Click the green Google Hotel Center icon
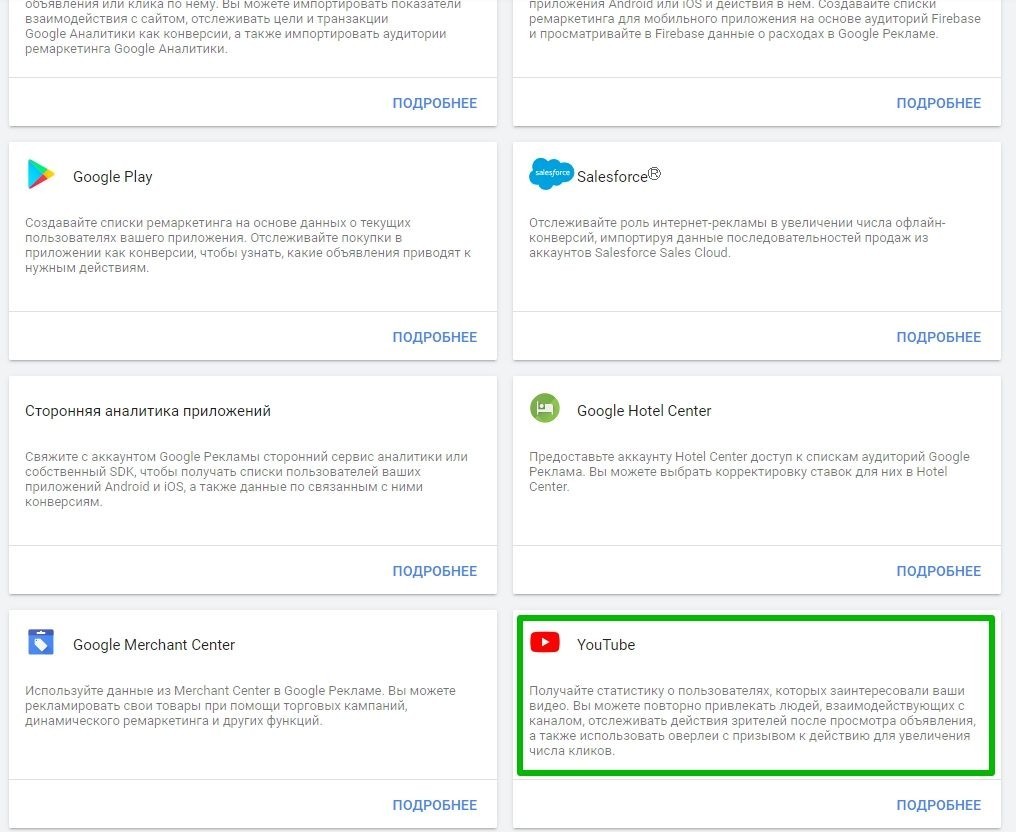1016x832 pixels. 544,408
